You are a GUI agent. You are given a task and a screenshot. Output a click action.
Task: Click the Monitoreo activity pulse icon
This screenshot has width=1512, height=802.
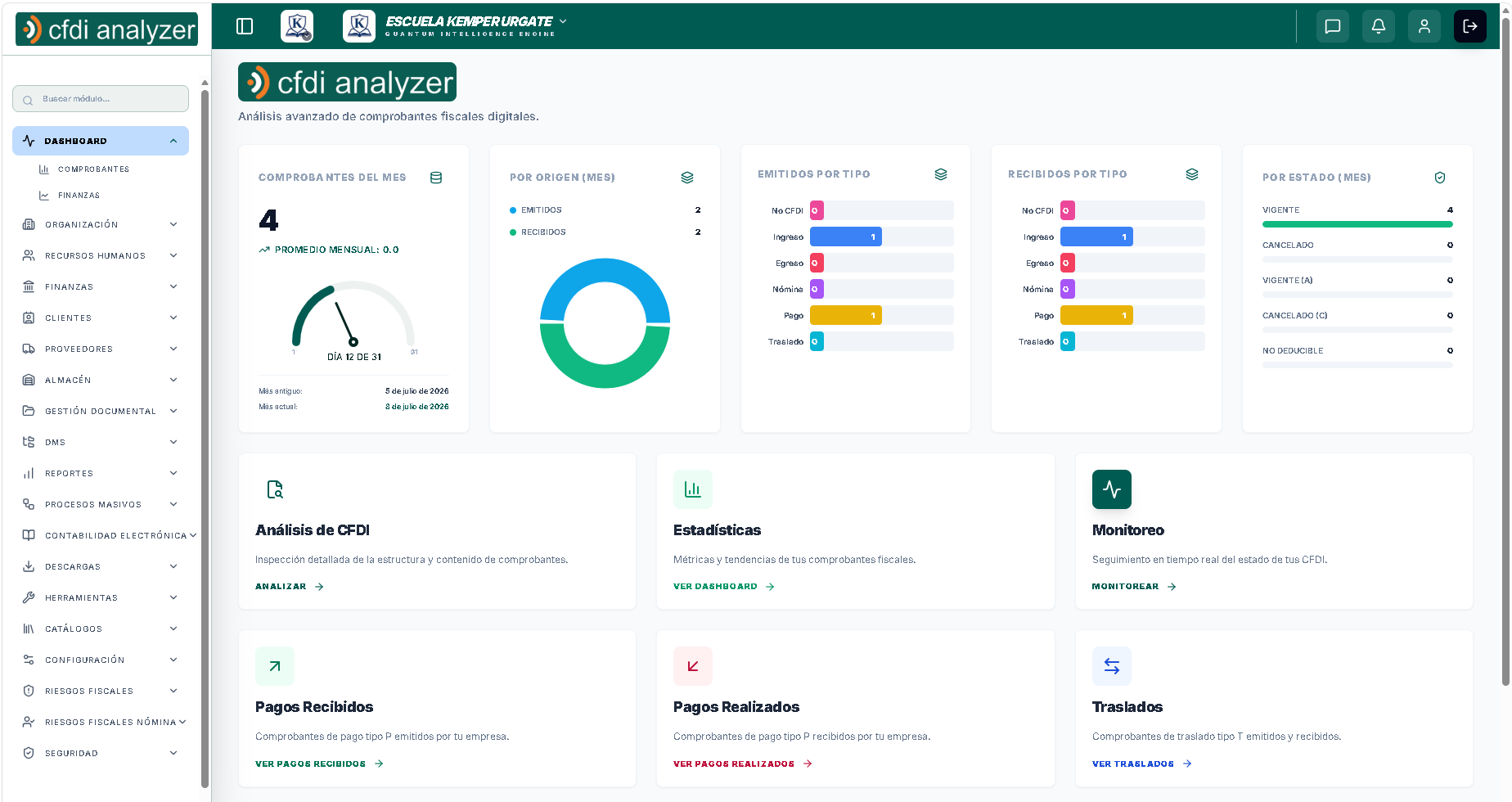[x=1112, y=489]
